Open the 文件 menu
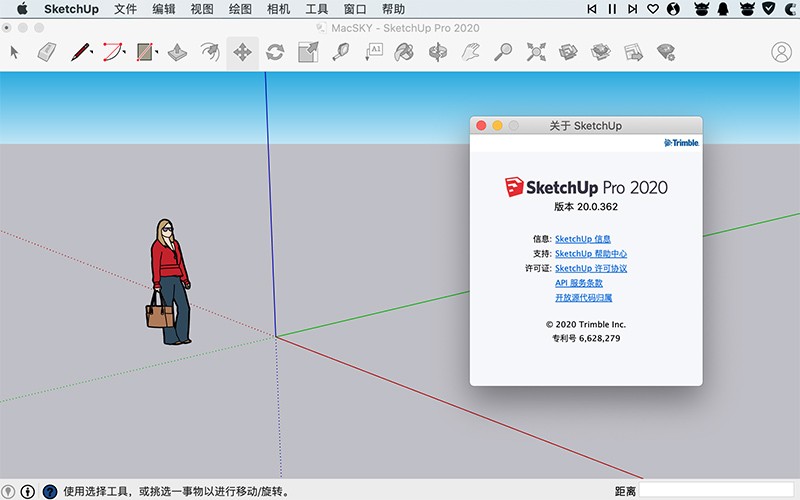 [126, 9]
